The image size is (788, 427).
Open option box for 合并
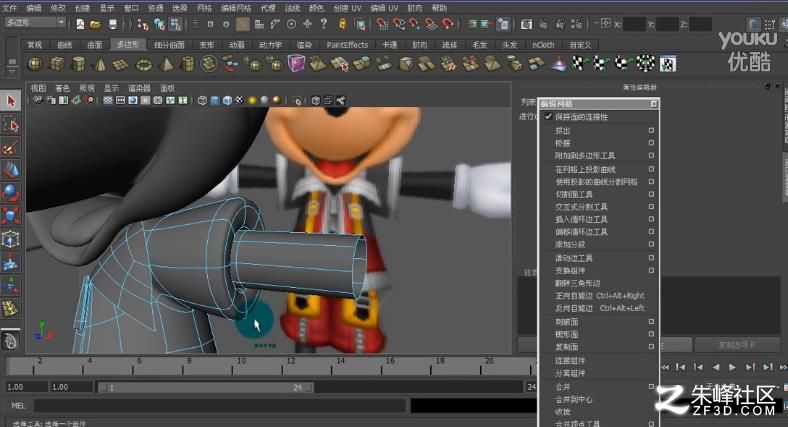pos(651,386)
